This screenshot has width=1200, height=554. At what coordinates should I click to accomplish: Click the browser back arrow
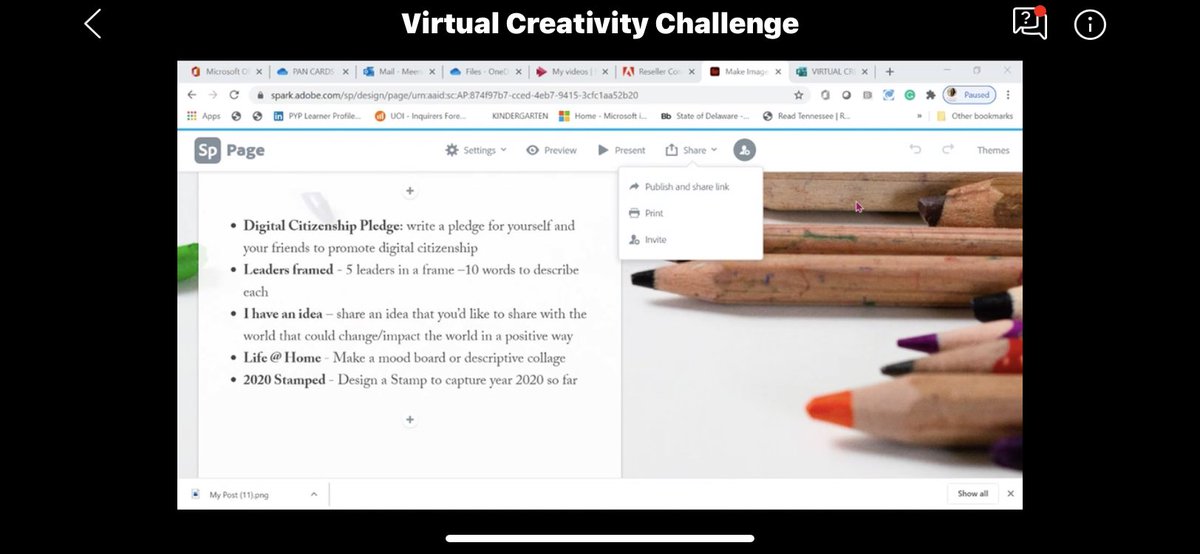click(192, 95)
